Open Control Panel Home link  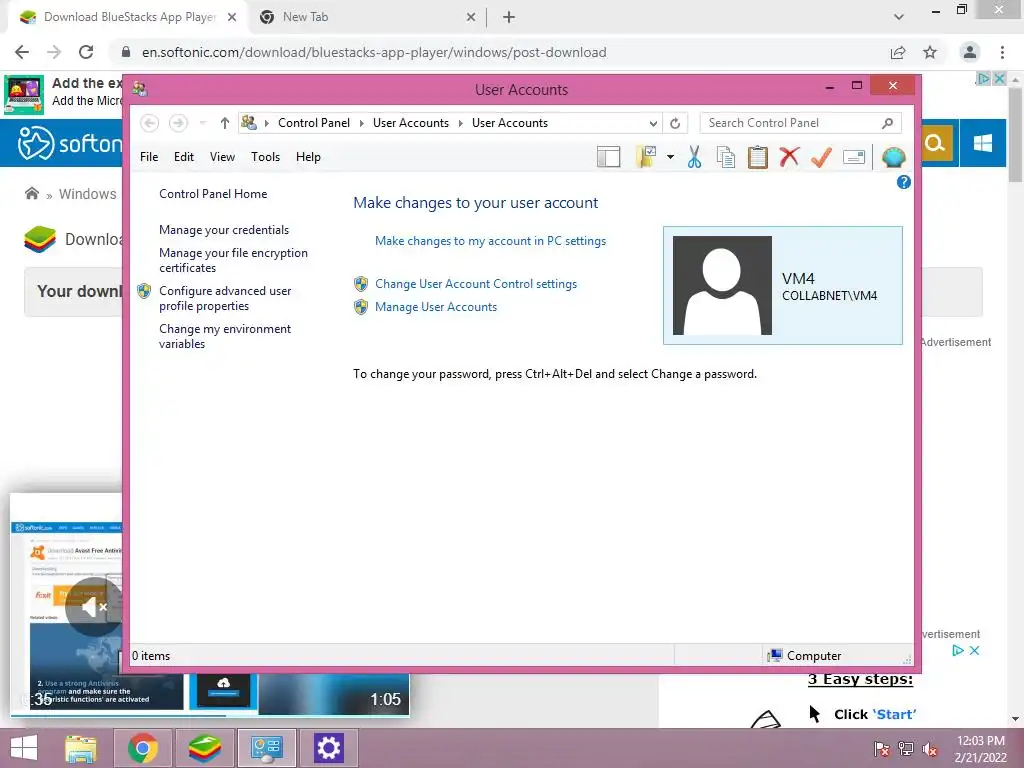point(213,194)
